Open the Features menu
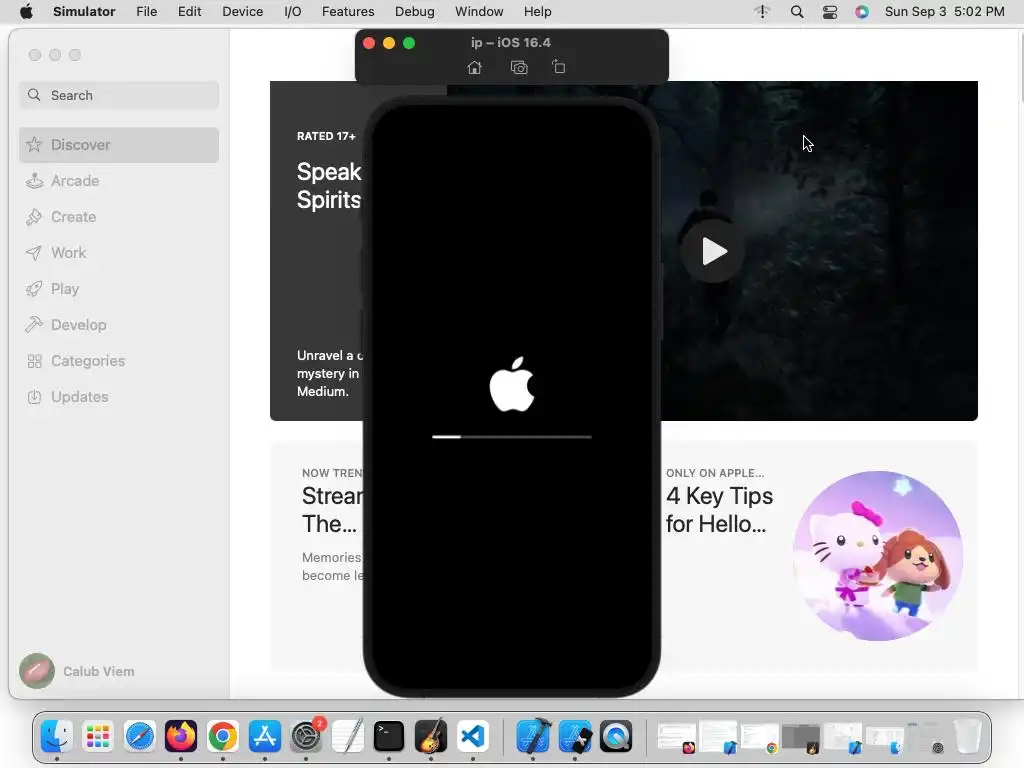Viewport: 1024px width, 768px height. pyautogui.click(x=348, y=12)
